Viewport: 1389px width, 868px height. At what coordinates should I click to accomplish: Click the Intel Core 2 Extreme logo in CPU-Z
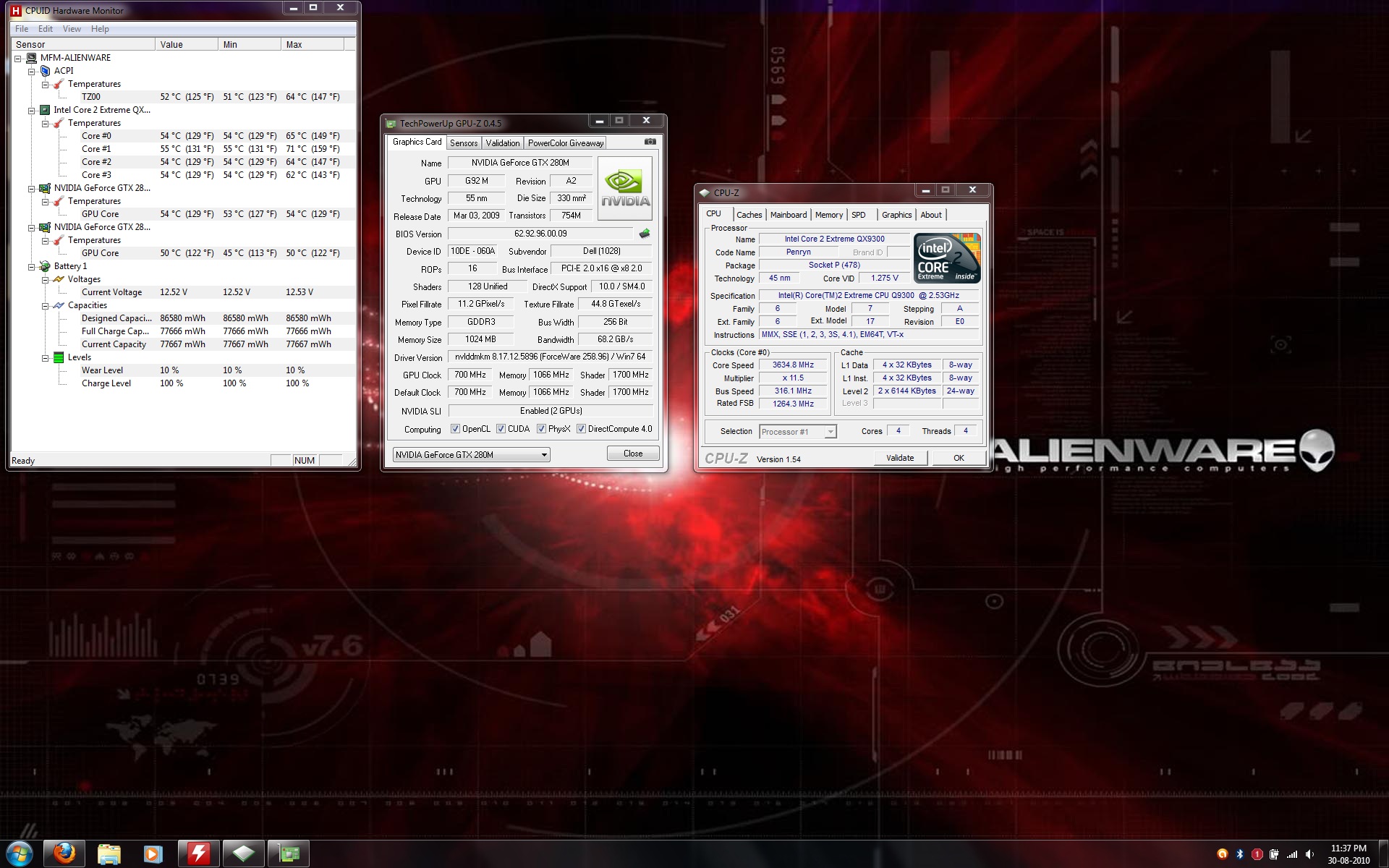[x=947, y=258]
